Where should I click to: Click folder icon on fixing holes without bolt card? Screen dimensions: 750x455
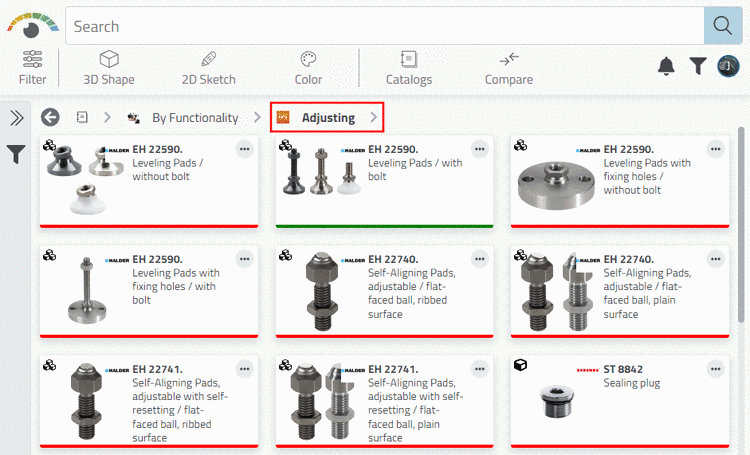point(520,145)
